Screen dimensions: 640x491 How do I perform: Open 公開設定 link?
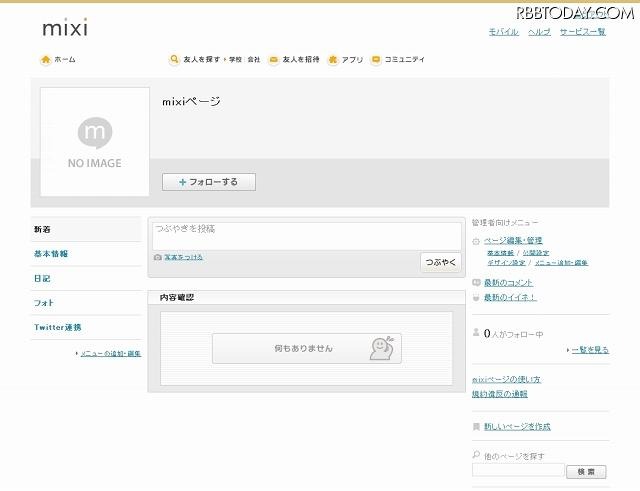tap(536, 253)
